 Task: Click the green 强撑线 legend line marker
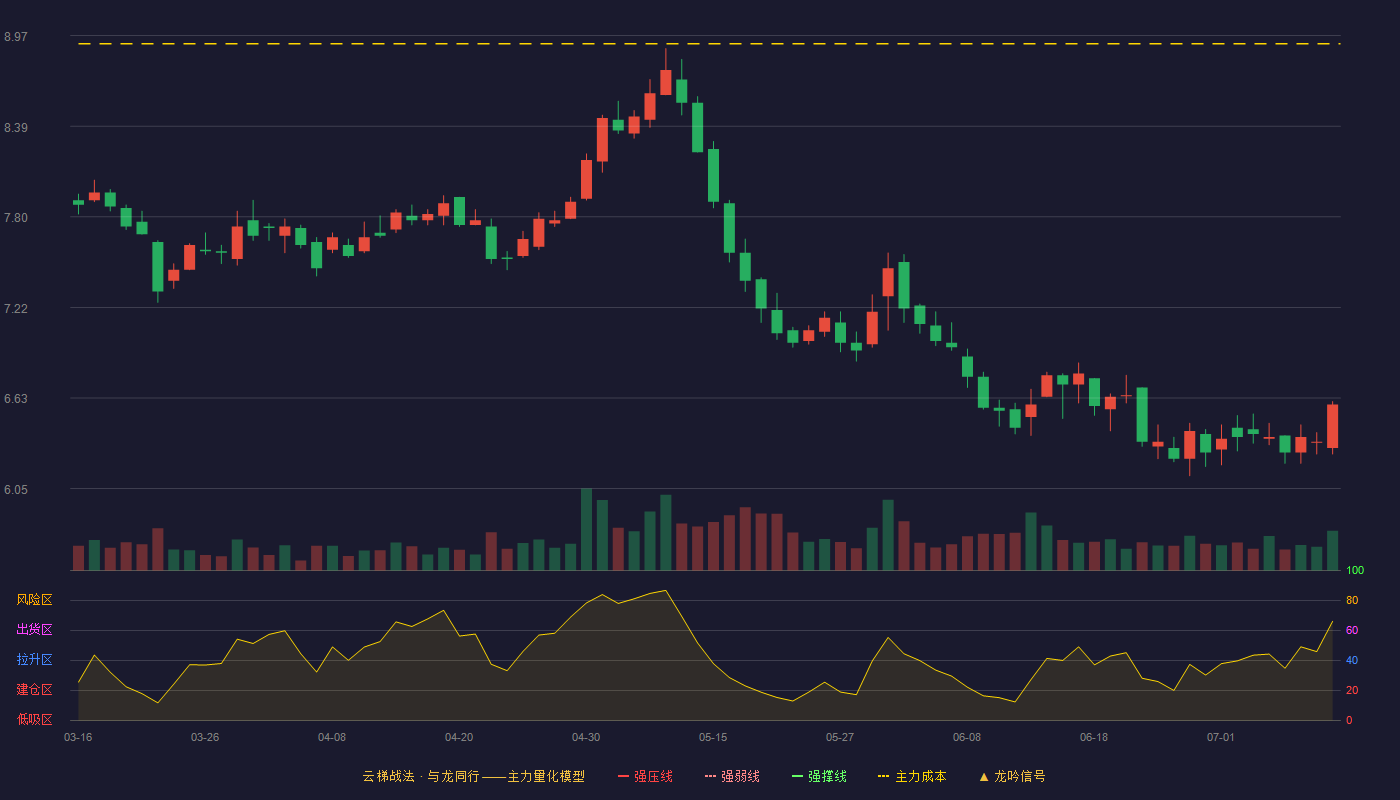[797, 776]
